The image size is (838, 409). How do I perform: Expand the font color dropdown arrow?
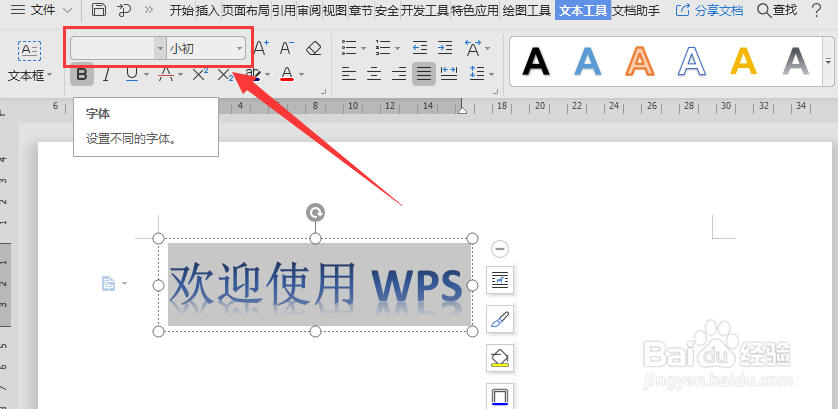tap(301, 75)
